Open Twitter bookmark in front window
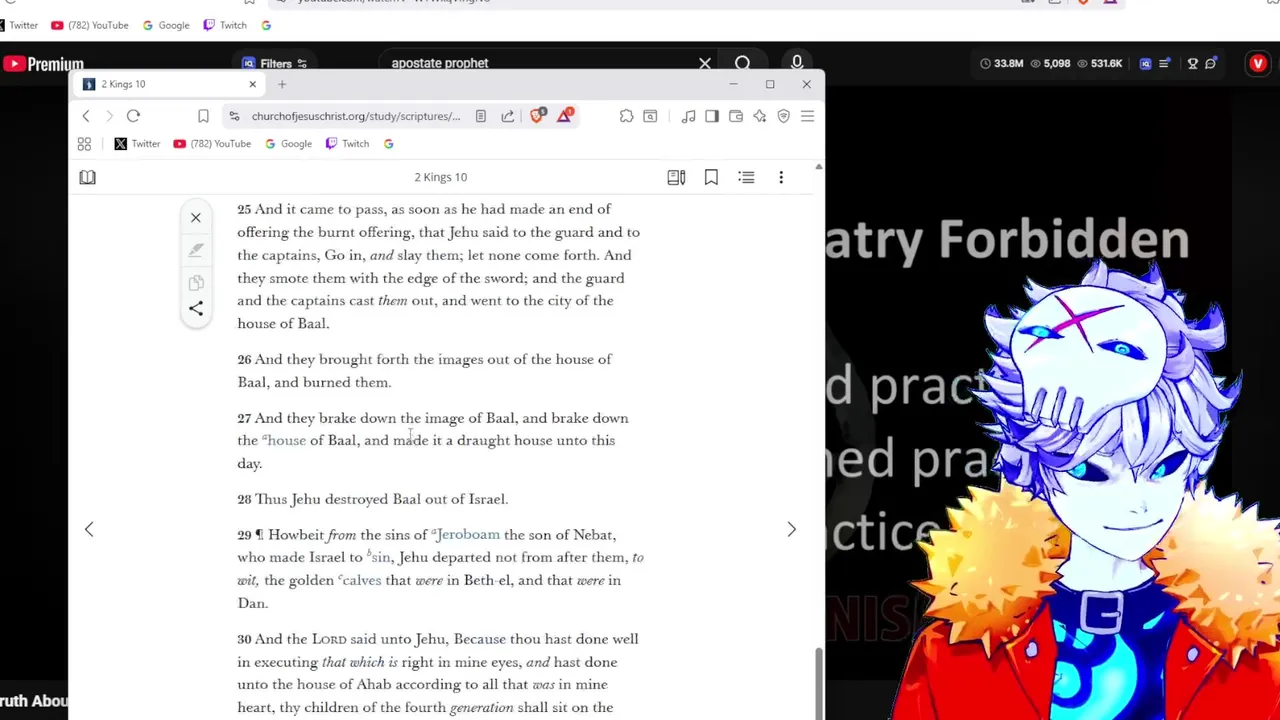1280x720 pixels. click(x=137, y=144)
